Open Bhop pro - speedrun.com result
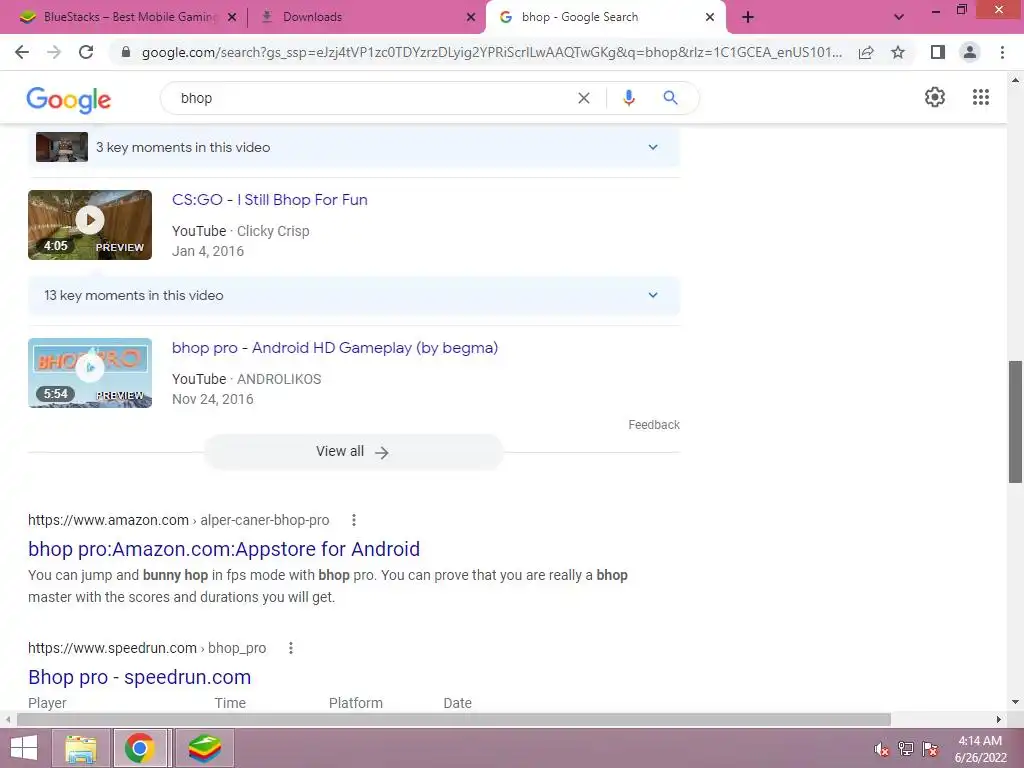Image resolution: width=1024 pixels, height=768 pixels. click(x=140, y=677)
